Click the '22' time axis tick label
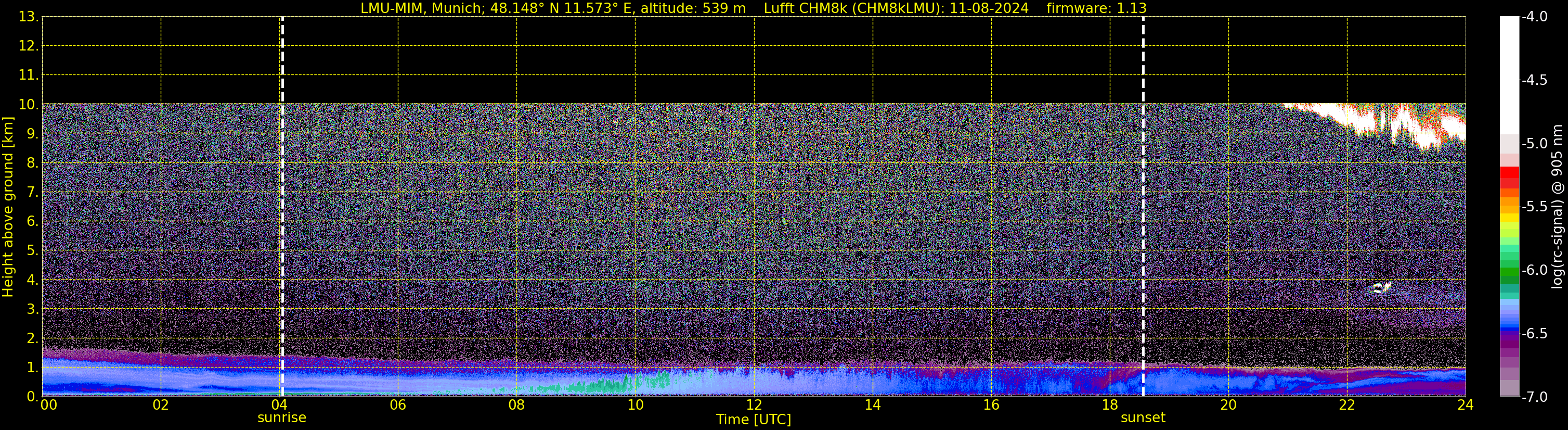Screen dimensions: 1568x430 pos(1347,405)
